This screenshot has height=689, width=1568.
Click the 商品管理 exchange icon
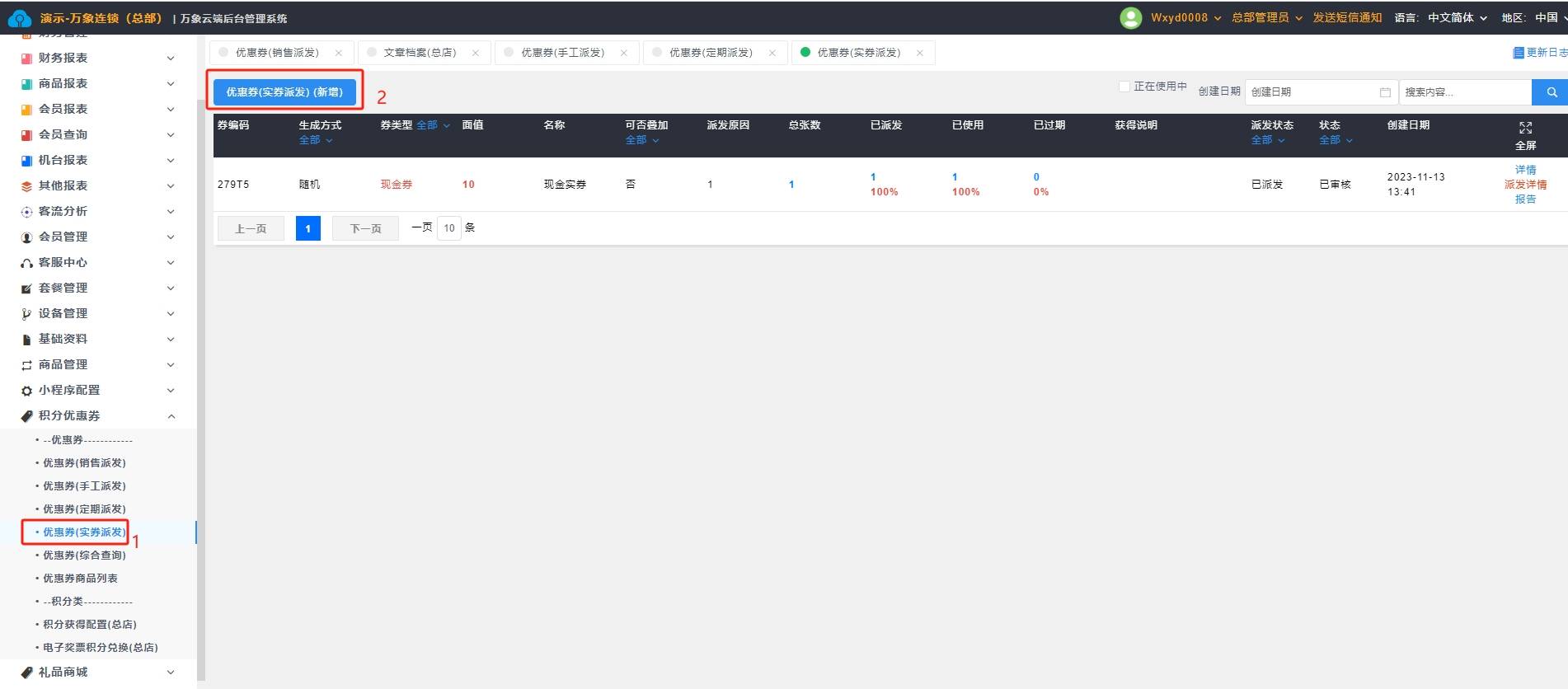tap(26, 365)
